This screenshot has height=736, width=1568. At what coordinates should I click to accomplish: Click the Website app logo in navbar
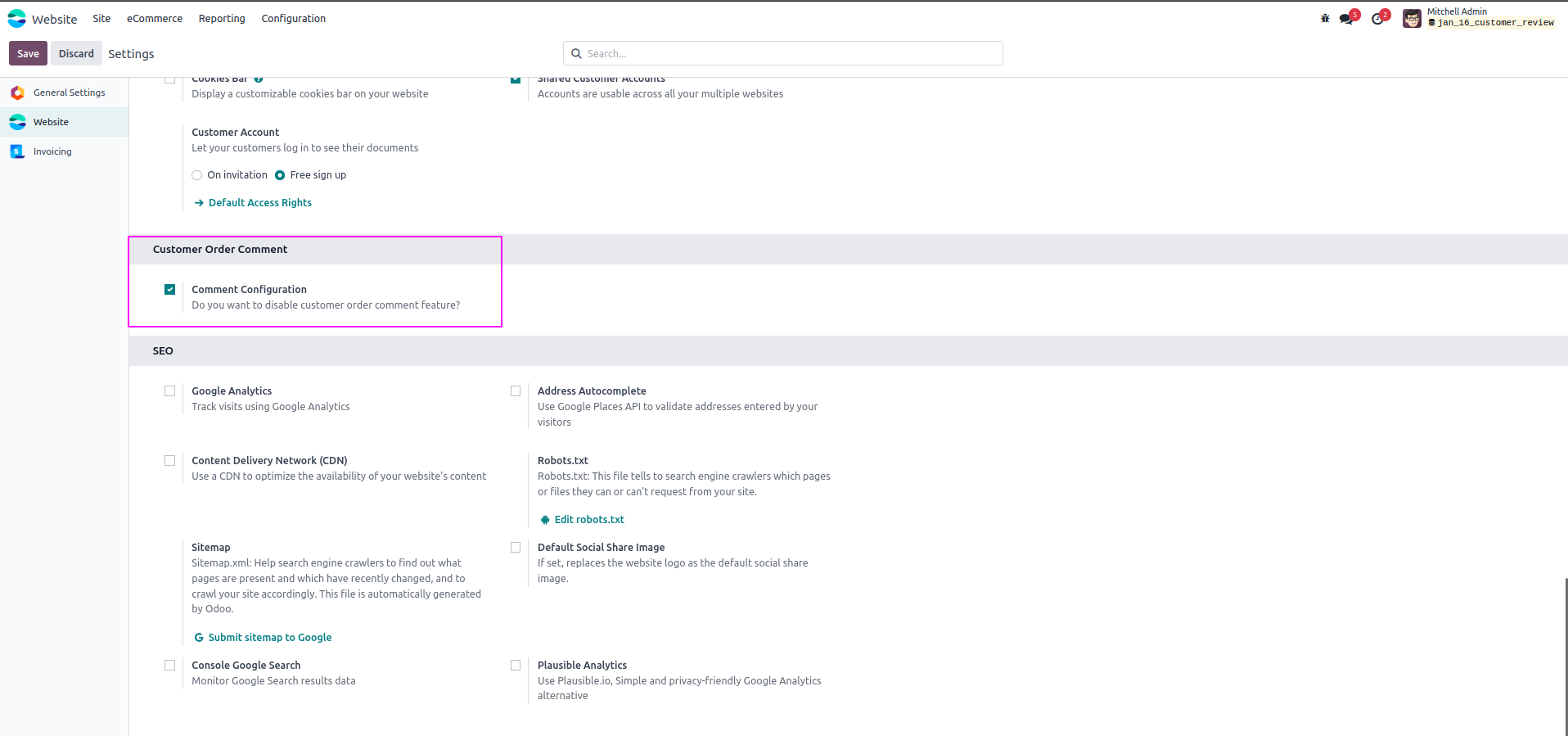coord(17,19)
